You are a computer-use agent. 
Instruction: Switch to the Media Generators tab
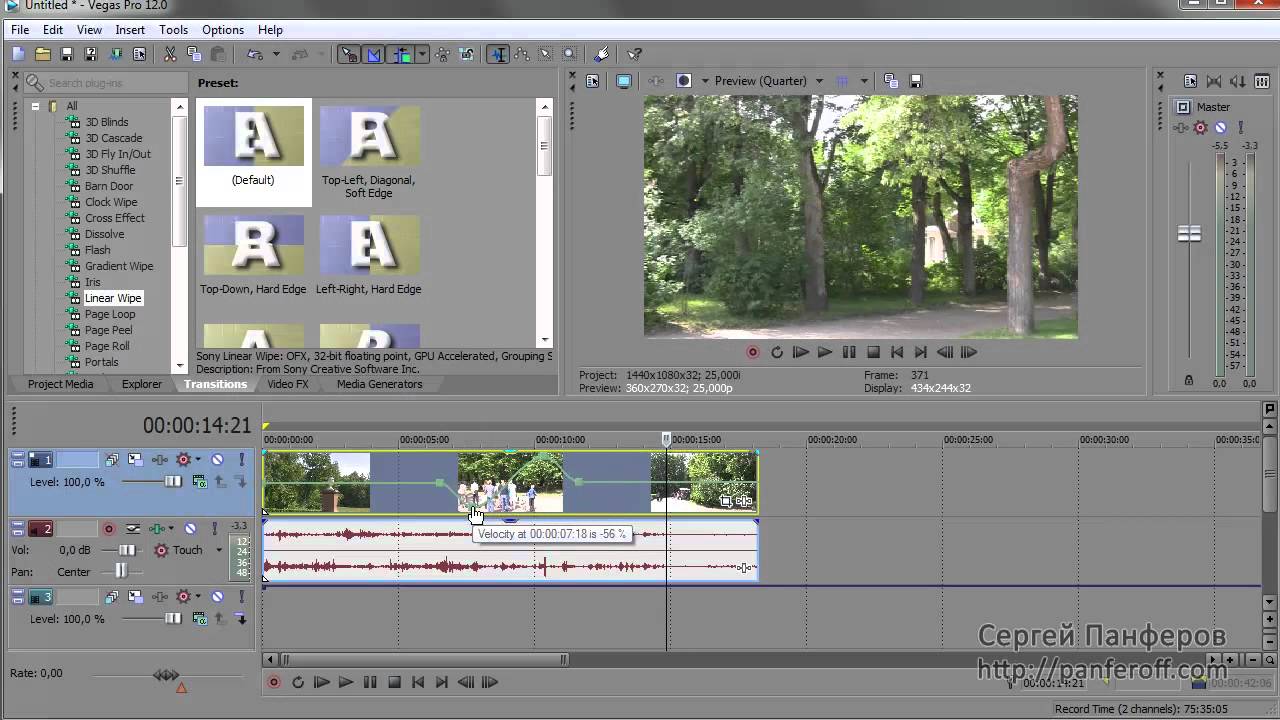380,384
